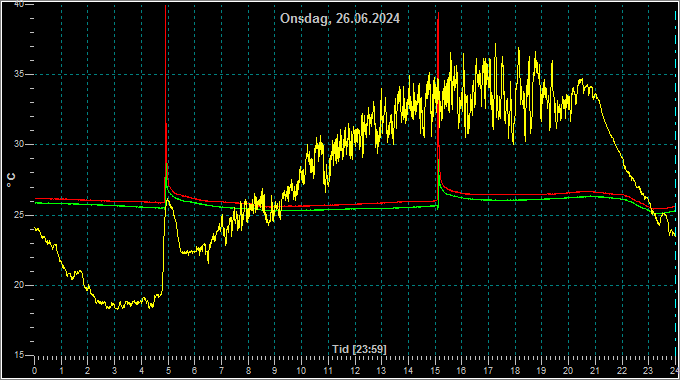680x380 pixels.
Task: Click the chart title Onsdag, 26.06.2024
Action: click(x=340, y=19)
